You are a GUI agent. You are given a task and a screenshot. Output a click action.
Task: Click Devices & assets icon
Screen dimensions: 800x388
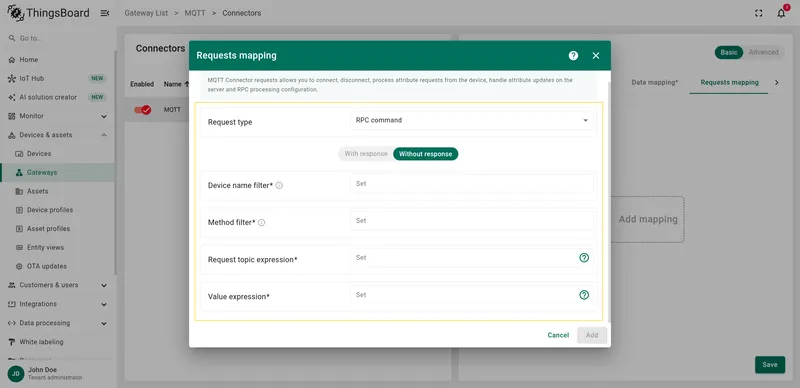pos(12,135)
